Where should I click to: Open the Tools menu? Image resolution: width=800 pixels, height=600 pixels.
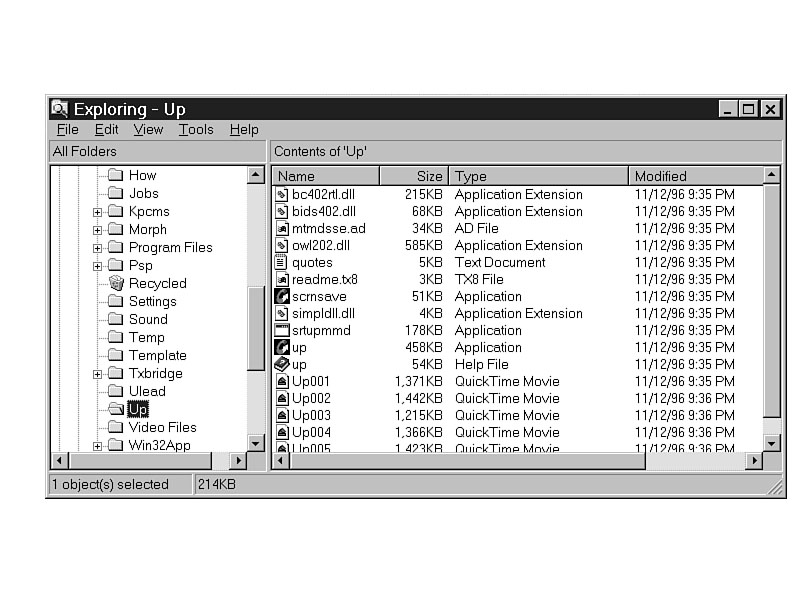196,129
